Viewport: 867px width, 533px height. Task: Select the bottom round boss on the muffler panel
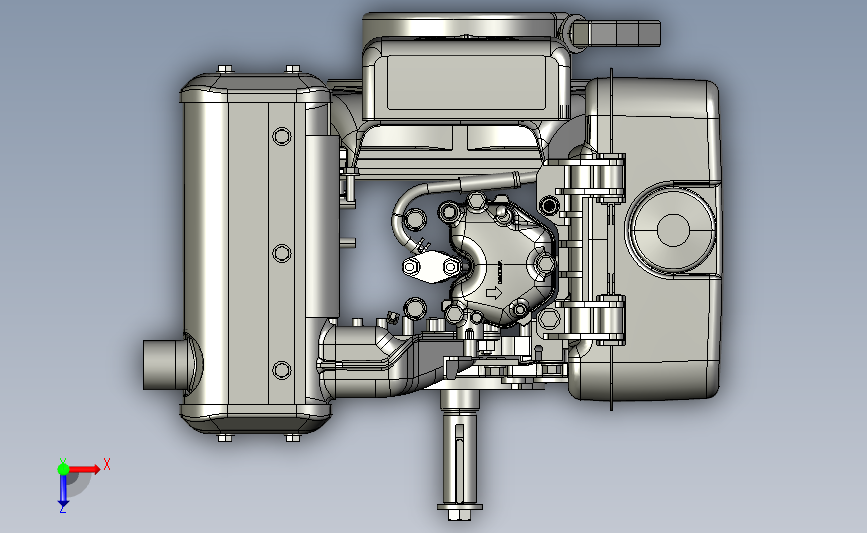click(282, 370)
